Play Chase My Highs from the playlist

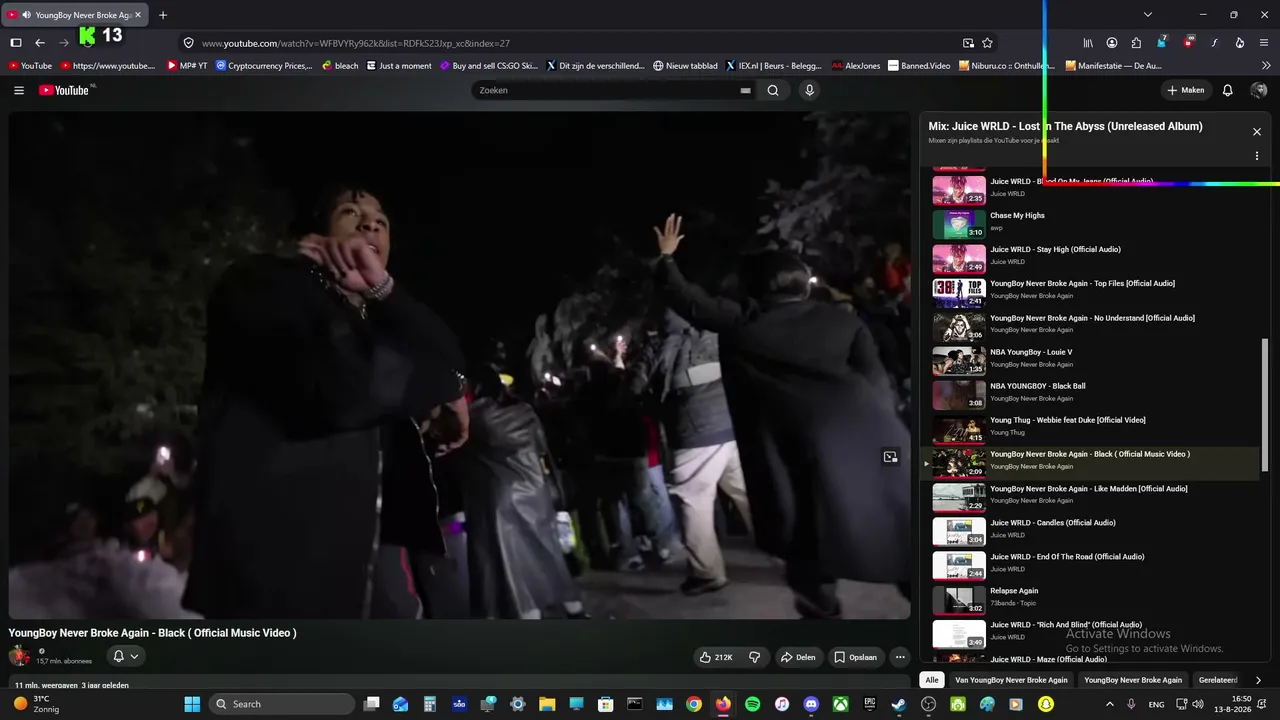(1090, 224)
